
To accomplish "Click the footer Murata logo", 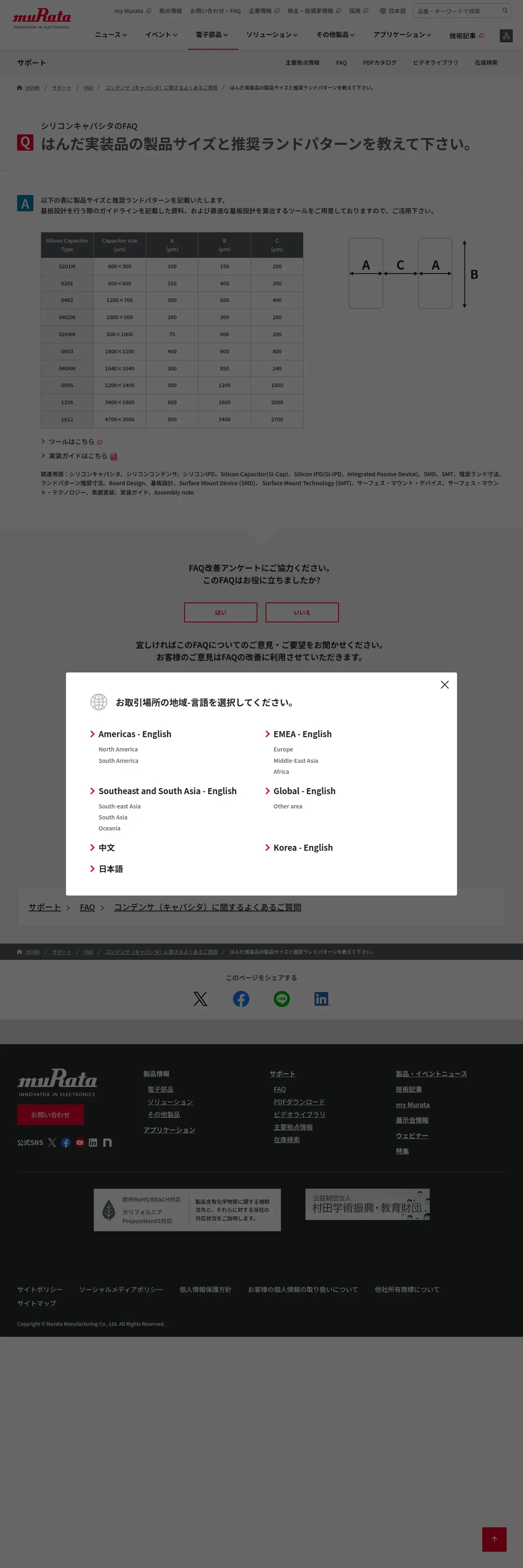I will 57,1082.
